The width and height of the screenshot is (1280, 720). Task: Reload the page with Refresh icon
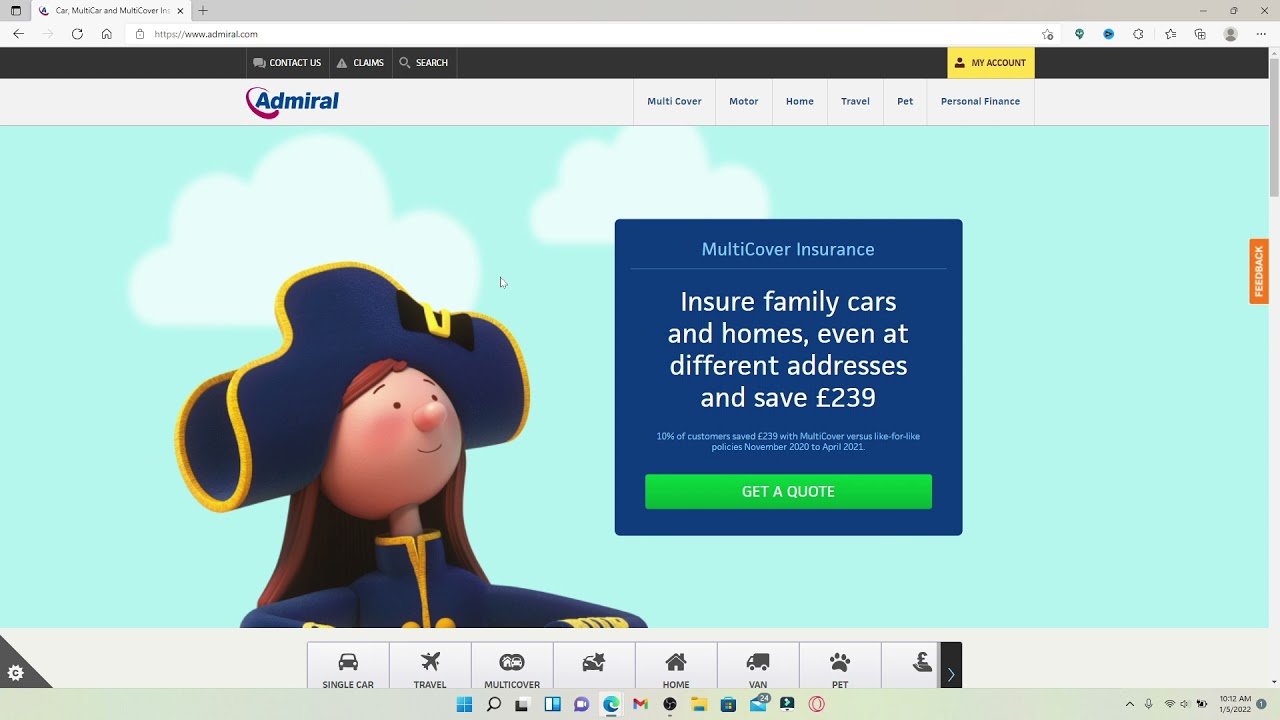[x=77, y=34]
